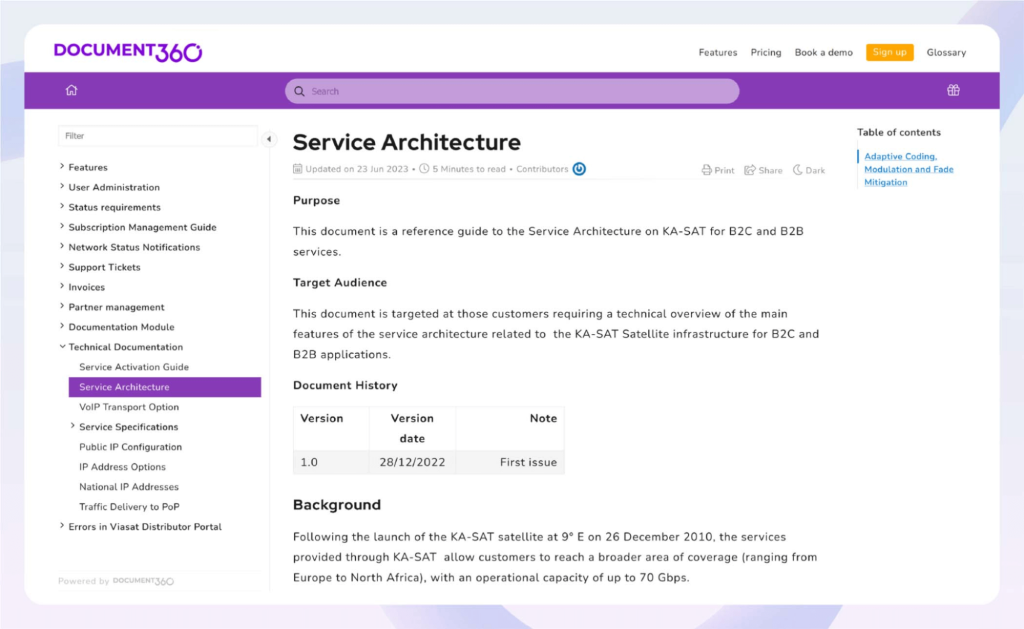This screenshot has width=1024, height=629.
Task: Open Book a demo page
Action: (824, 52)
